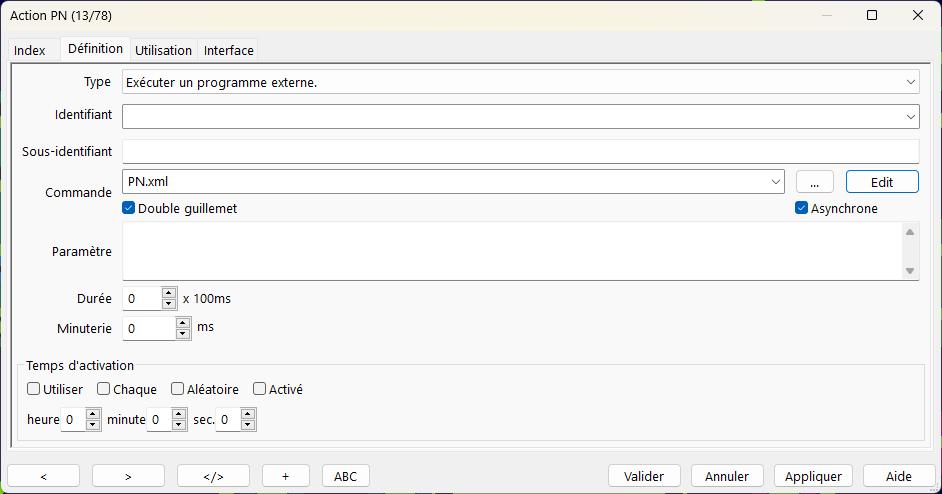Add a new action with + button

click(285, 476)
